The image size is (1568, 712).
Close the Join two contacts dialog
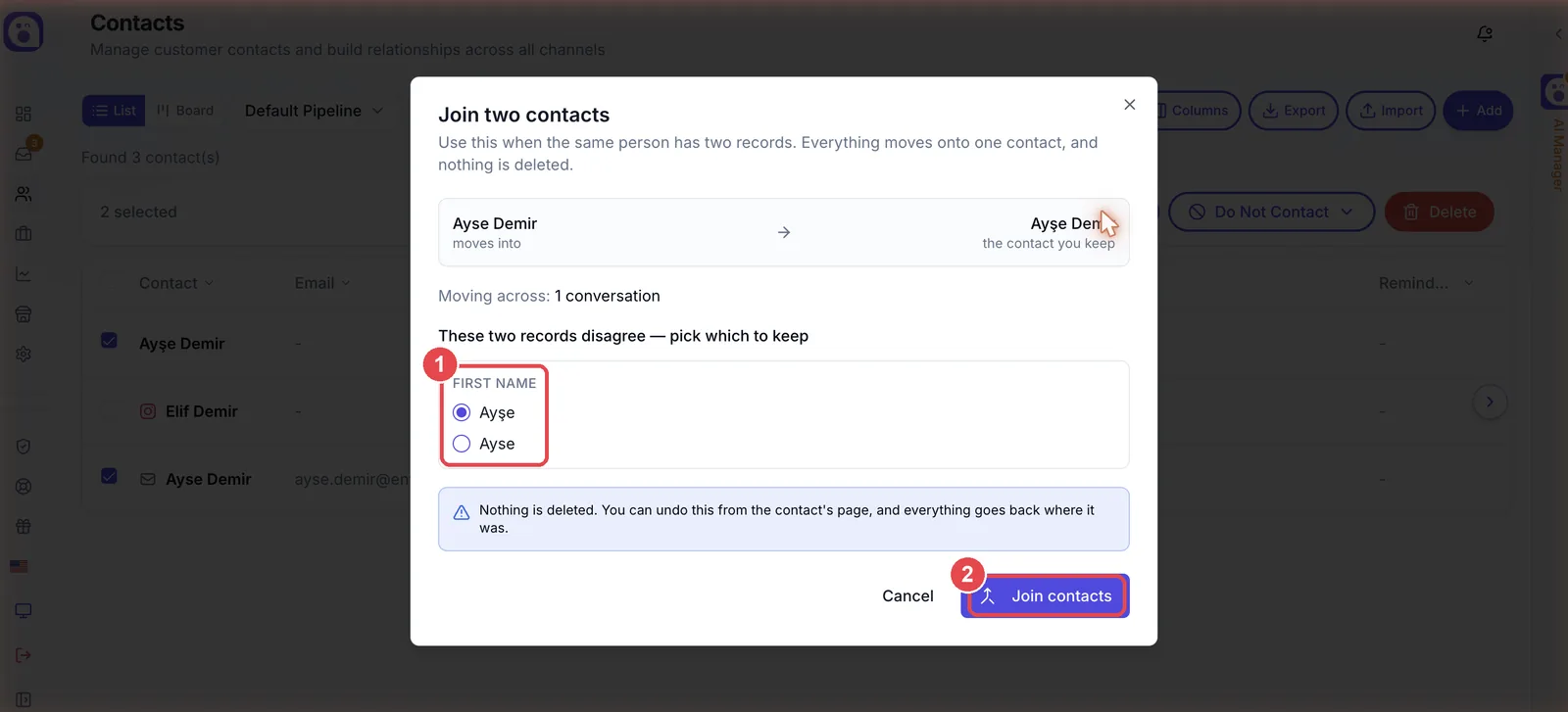[1130, 105]
